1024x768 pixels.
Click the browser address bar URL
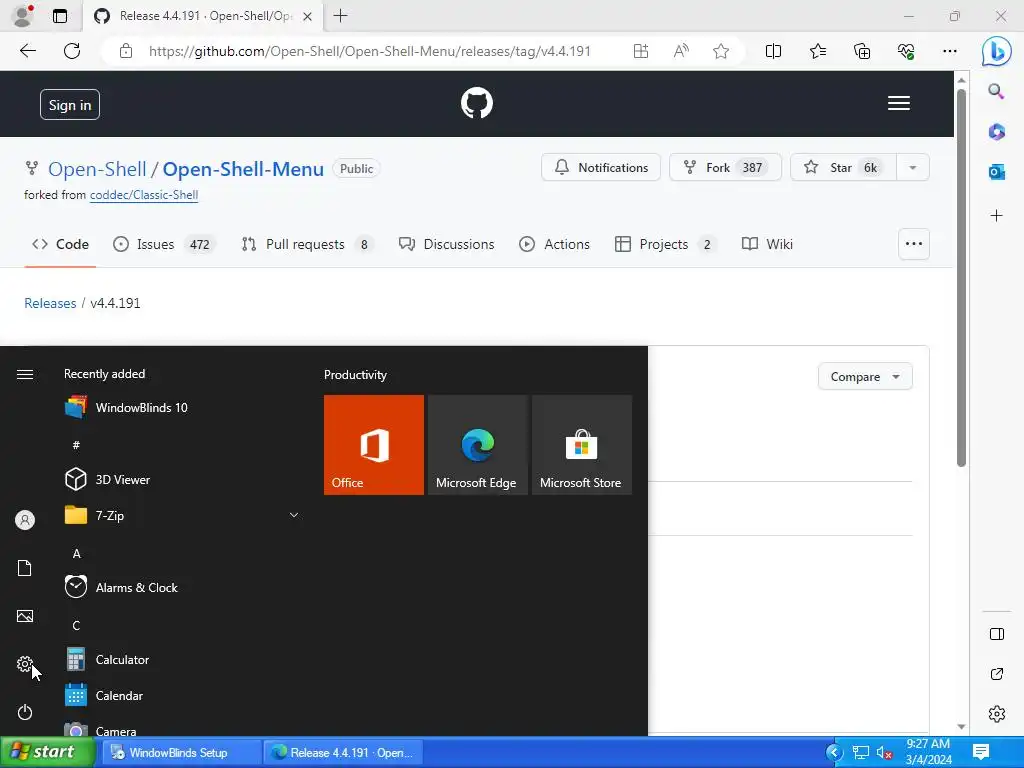point(370,51)
